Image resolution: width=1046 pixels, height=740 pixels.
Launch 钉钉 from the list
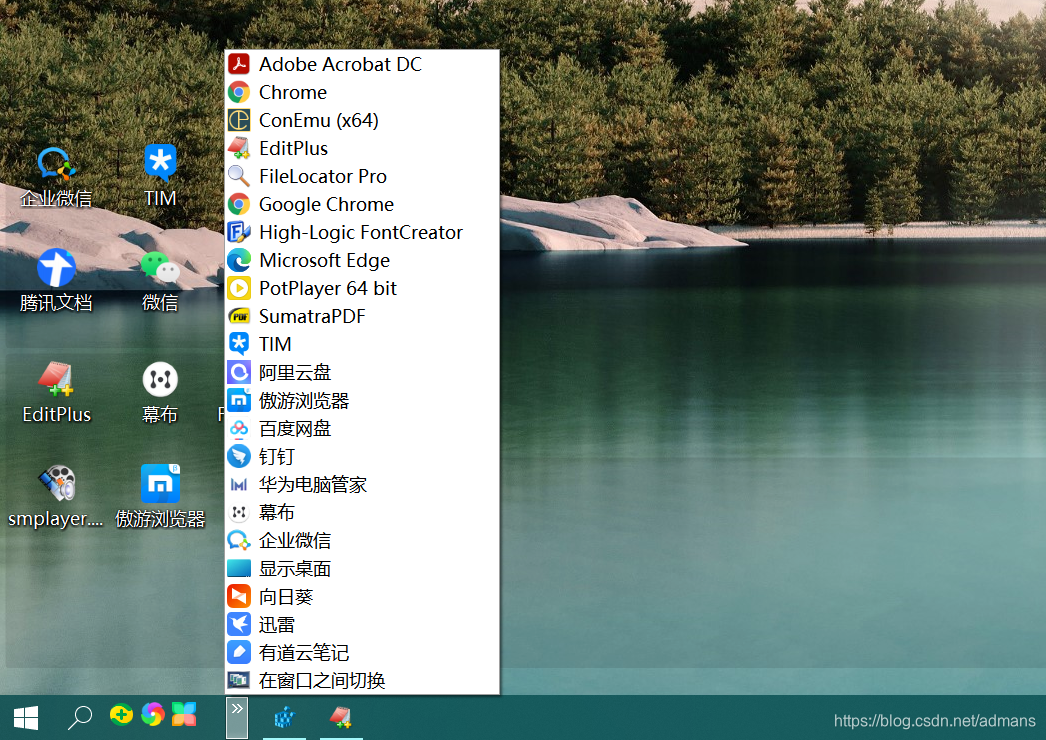point(362,456)
